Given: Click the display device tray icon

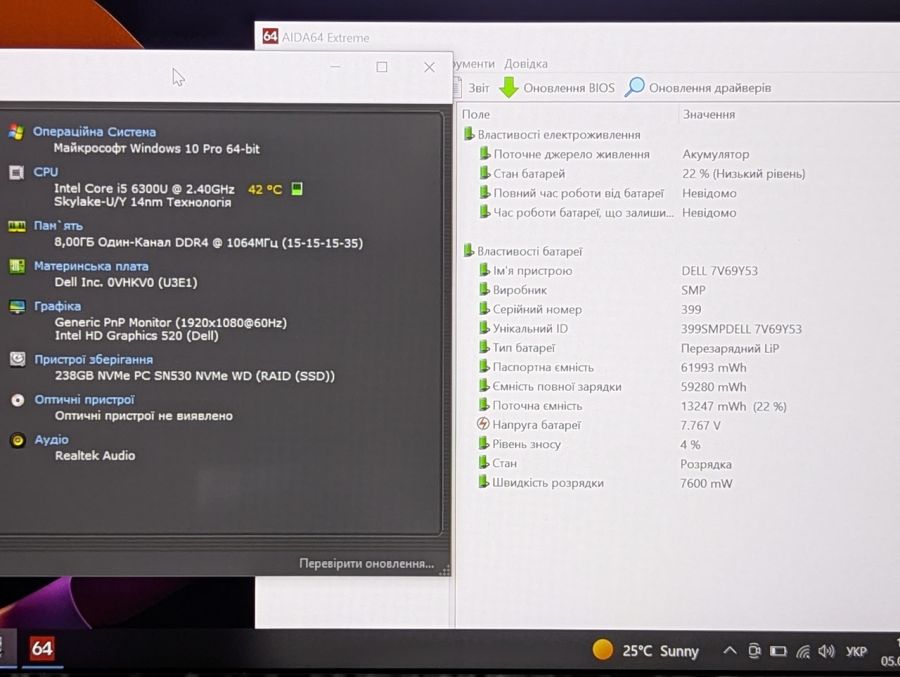Looking at the screenshot, I should [754, 651].
